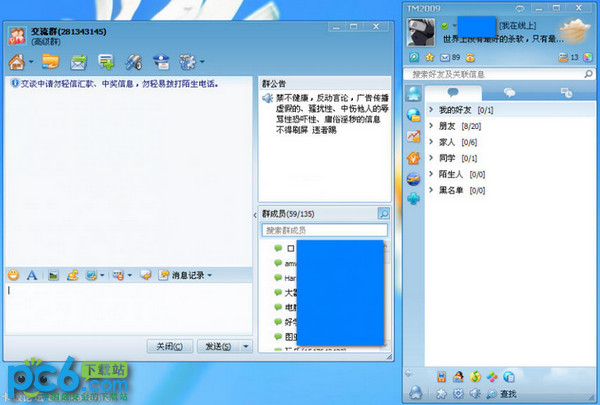This screenshot has height=405, width=600.
Task: Switch to the recent contacts tab
Action: (x=566, y=92)
